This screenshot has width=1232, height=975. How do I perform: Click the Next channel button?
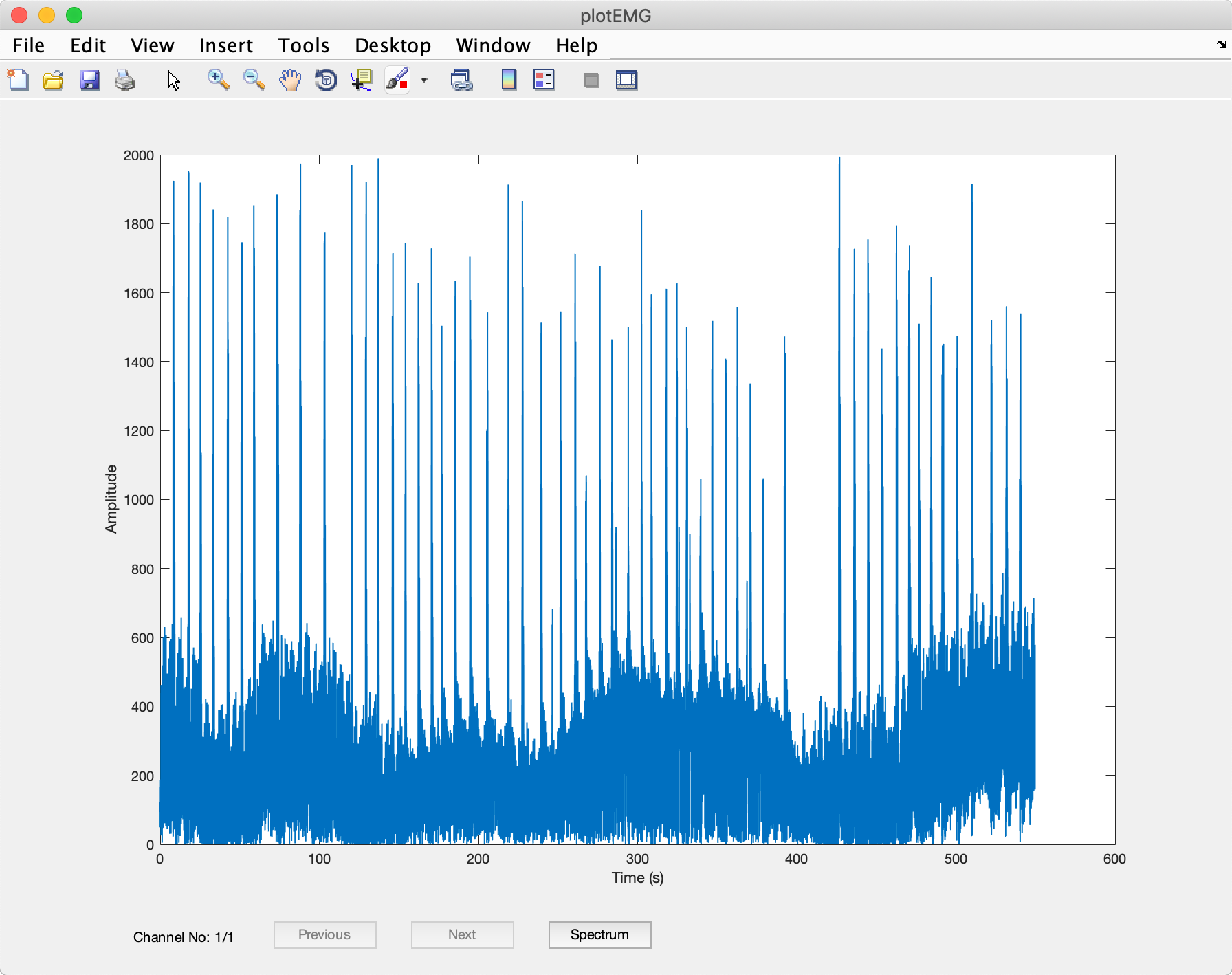click(463, 935)
